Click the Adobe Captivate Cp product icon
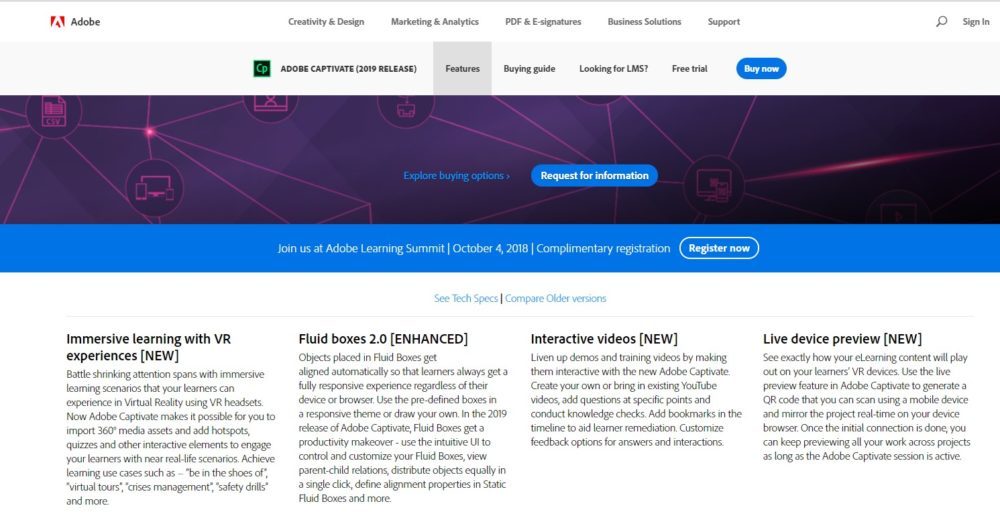The height and width of the screenshot is (518, 1000). click(262, 69)
